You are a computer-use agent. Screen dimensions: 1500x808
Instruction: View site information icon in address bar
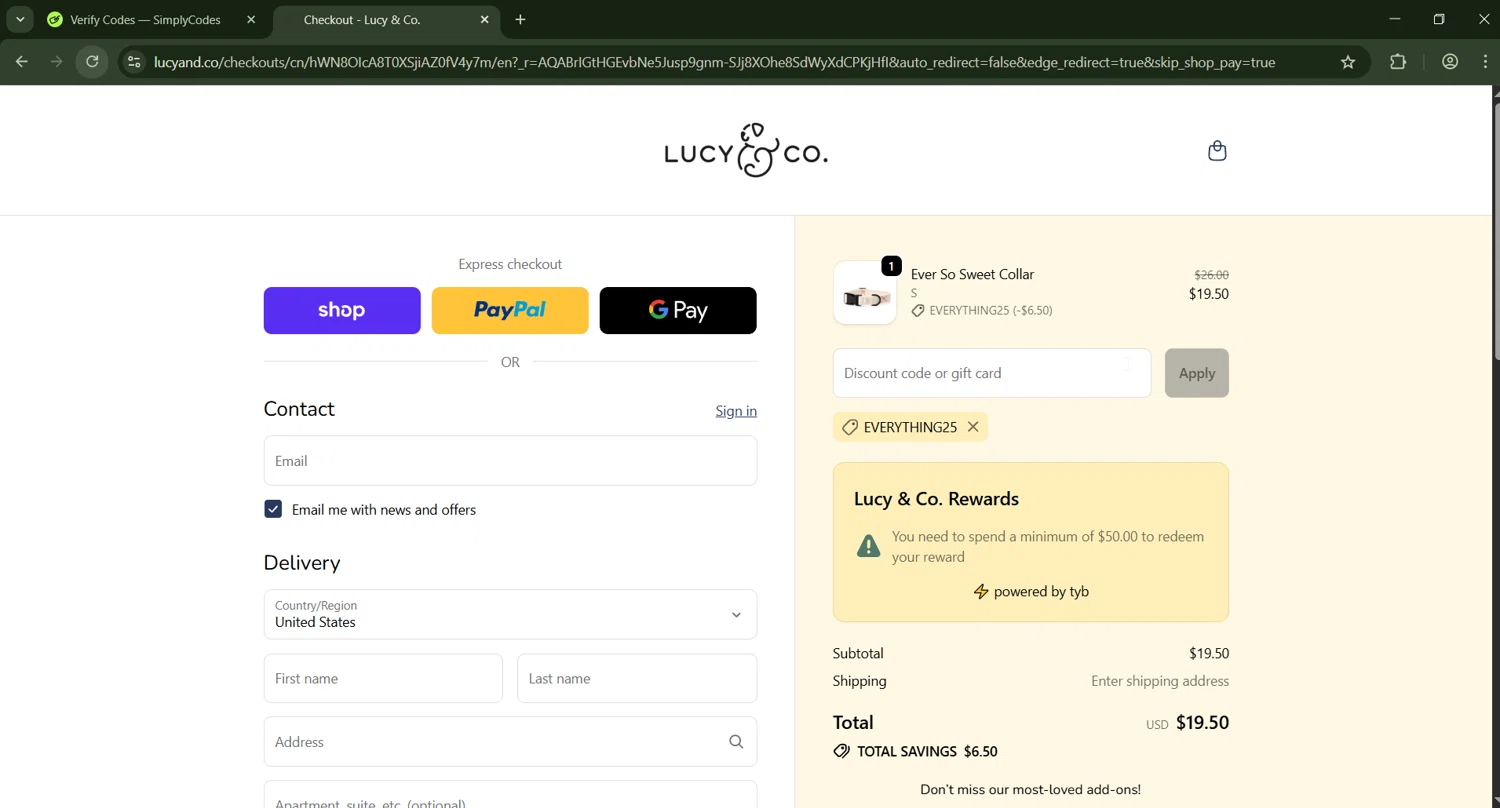coord(134,62)
